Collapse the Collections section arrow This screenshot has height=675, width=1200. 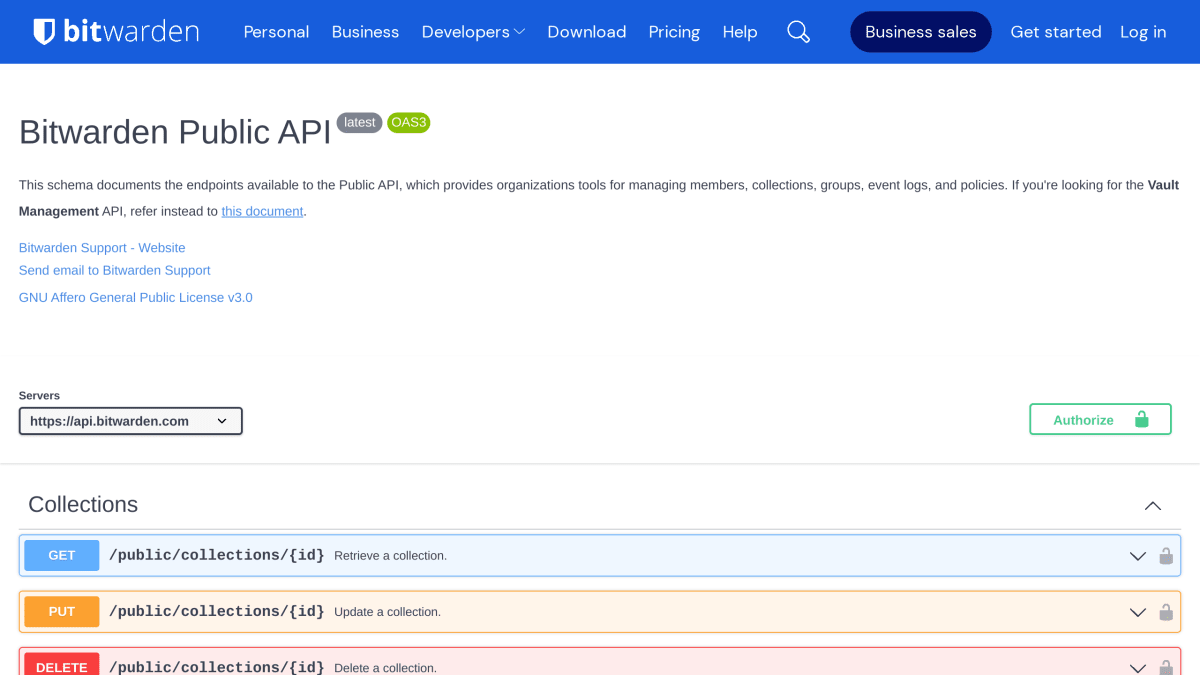point(1153,505)
